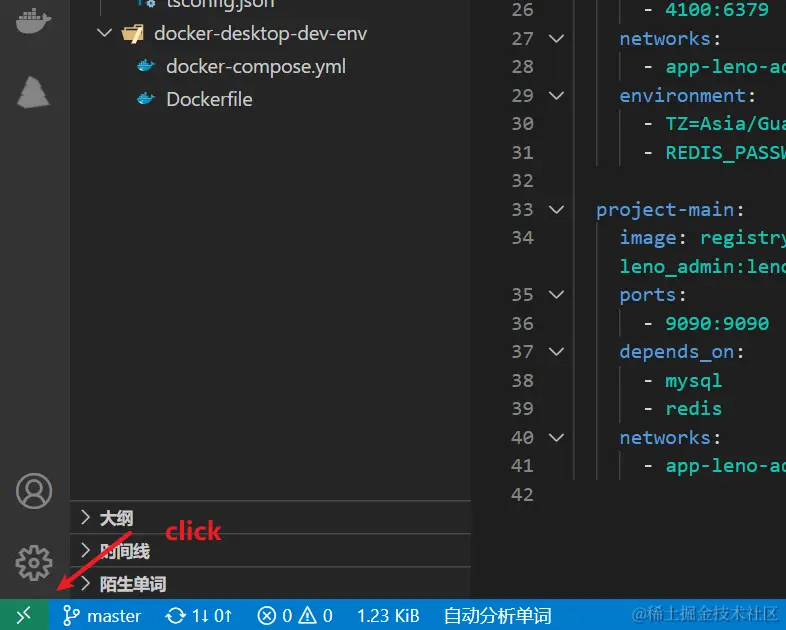The image size is (786, 630).
Task: Click the image key on line 34
Action: tap(648, 238)
